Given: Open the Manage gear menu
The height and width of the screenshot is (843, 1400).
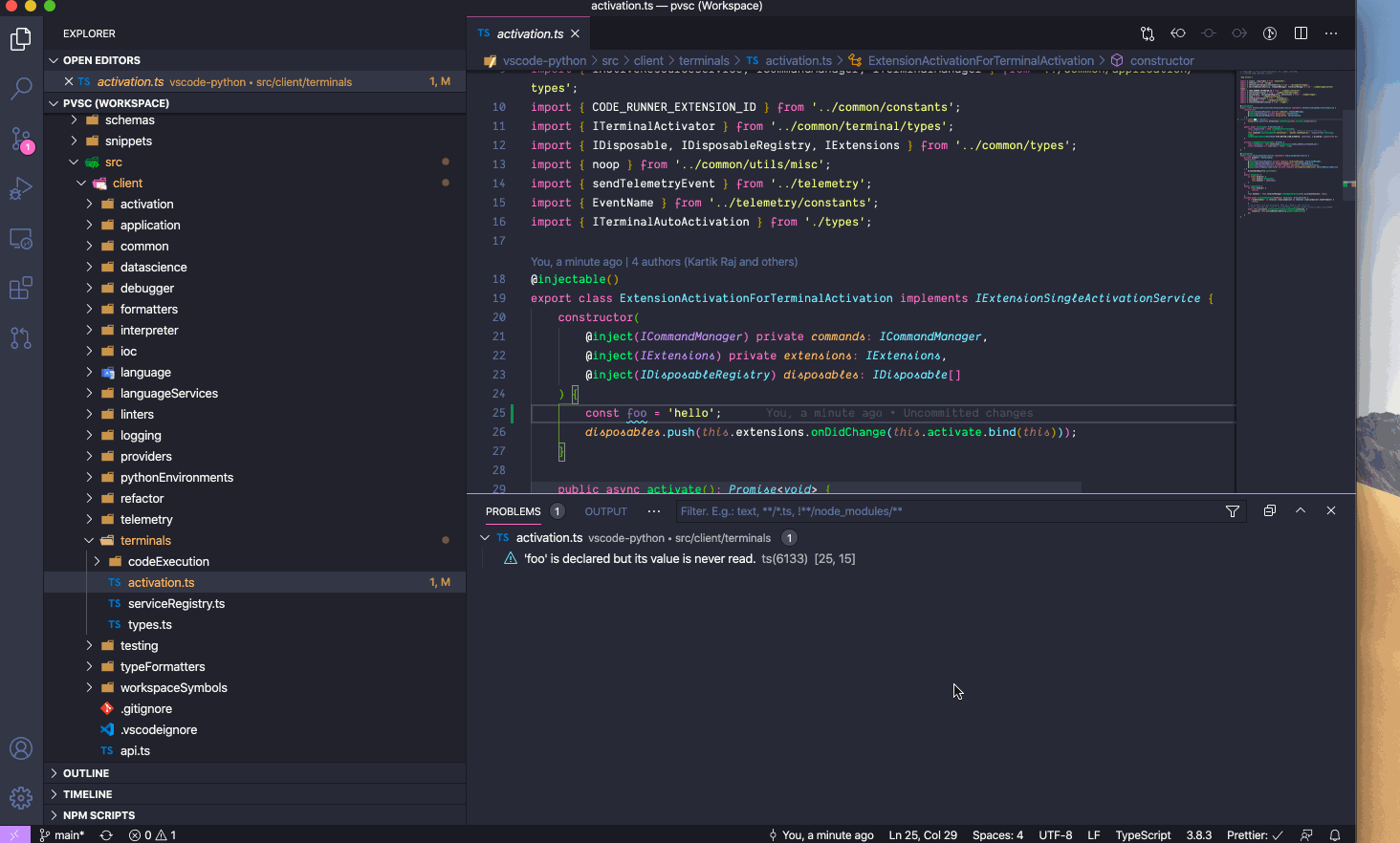Looking at the screenshot, I should click(x=21, y=797).
